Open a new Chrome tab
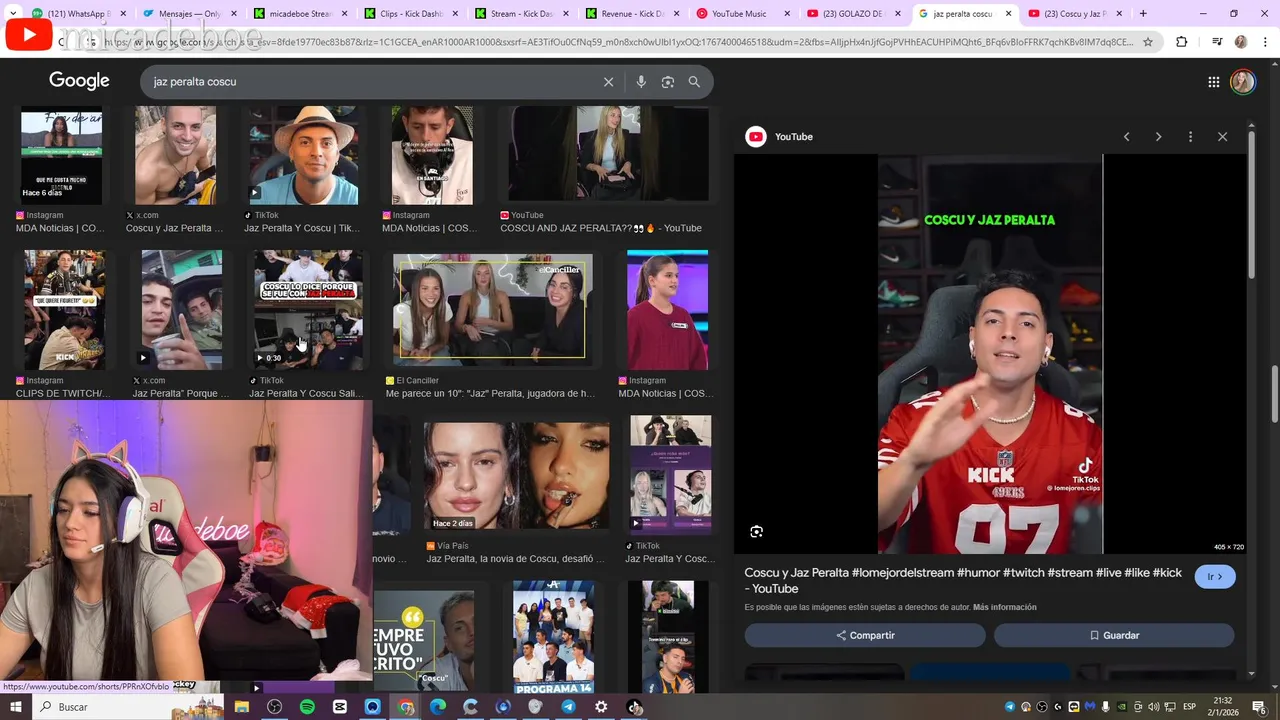The width and height of the screenshot is (1280, 720). (1143, 14)
